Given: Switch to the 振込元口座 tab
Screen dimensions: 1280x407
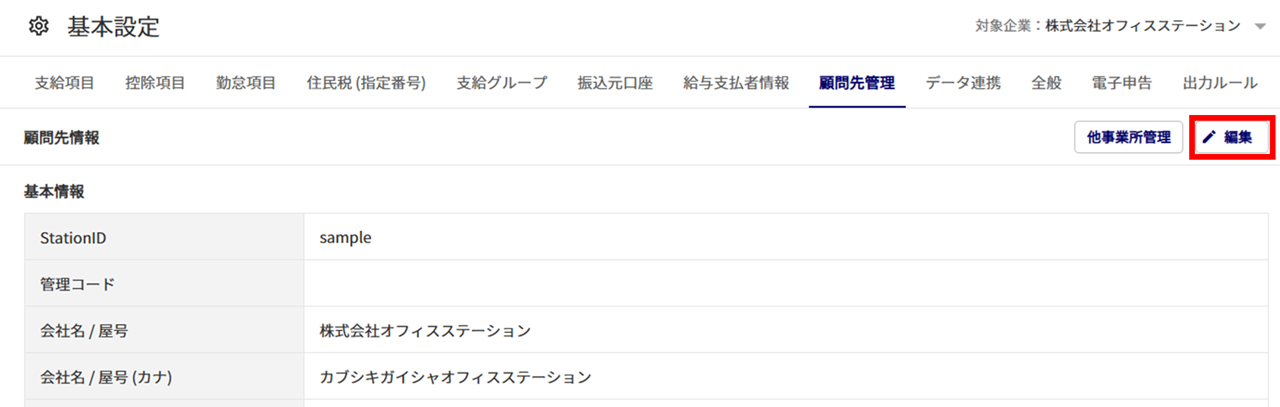Looking at the screenshot, I should [x=615, y=83].
